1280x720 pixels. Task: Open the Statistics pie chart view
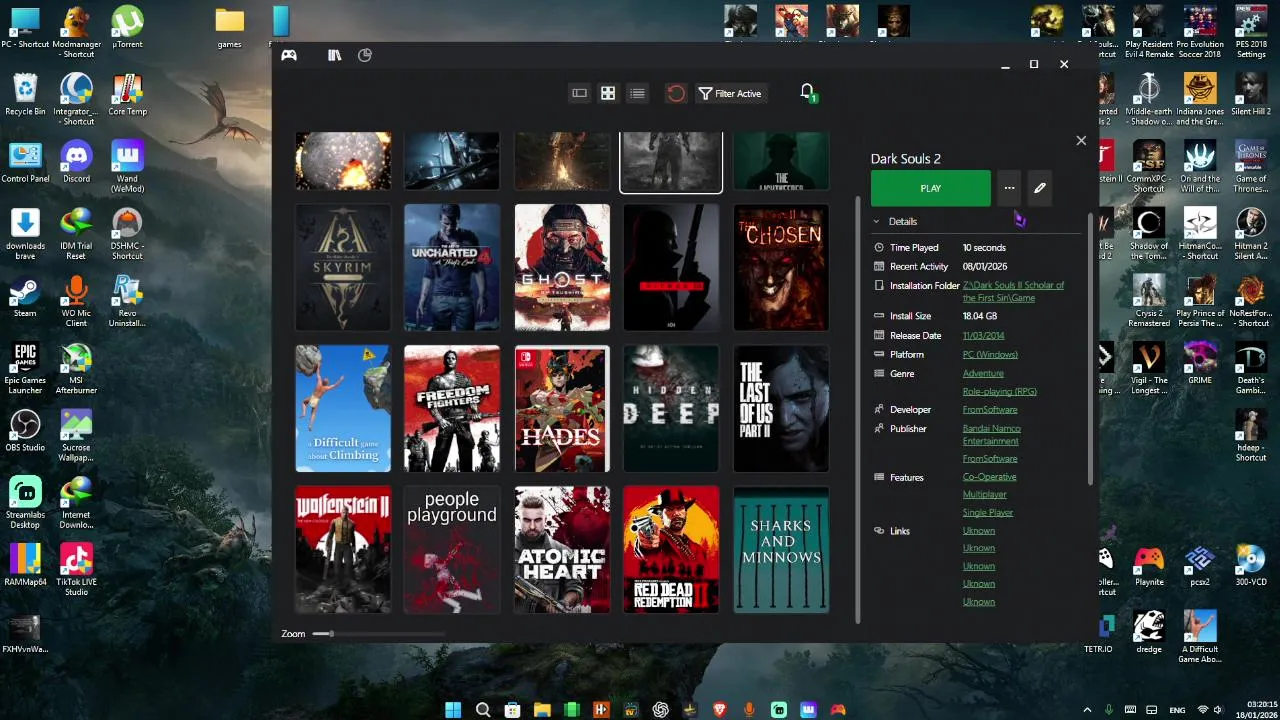click(365, 56)
